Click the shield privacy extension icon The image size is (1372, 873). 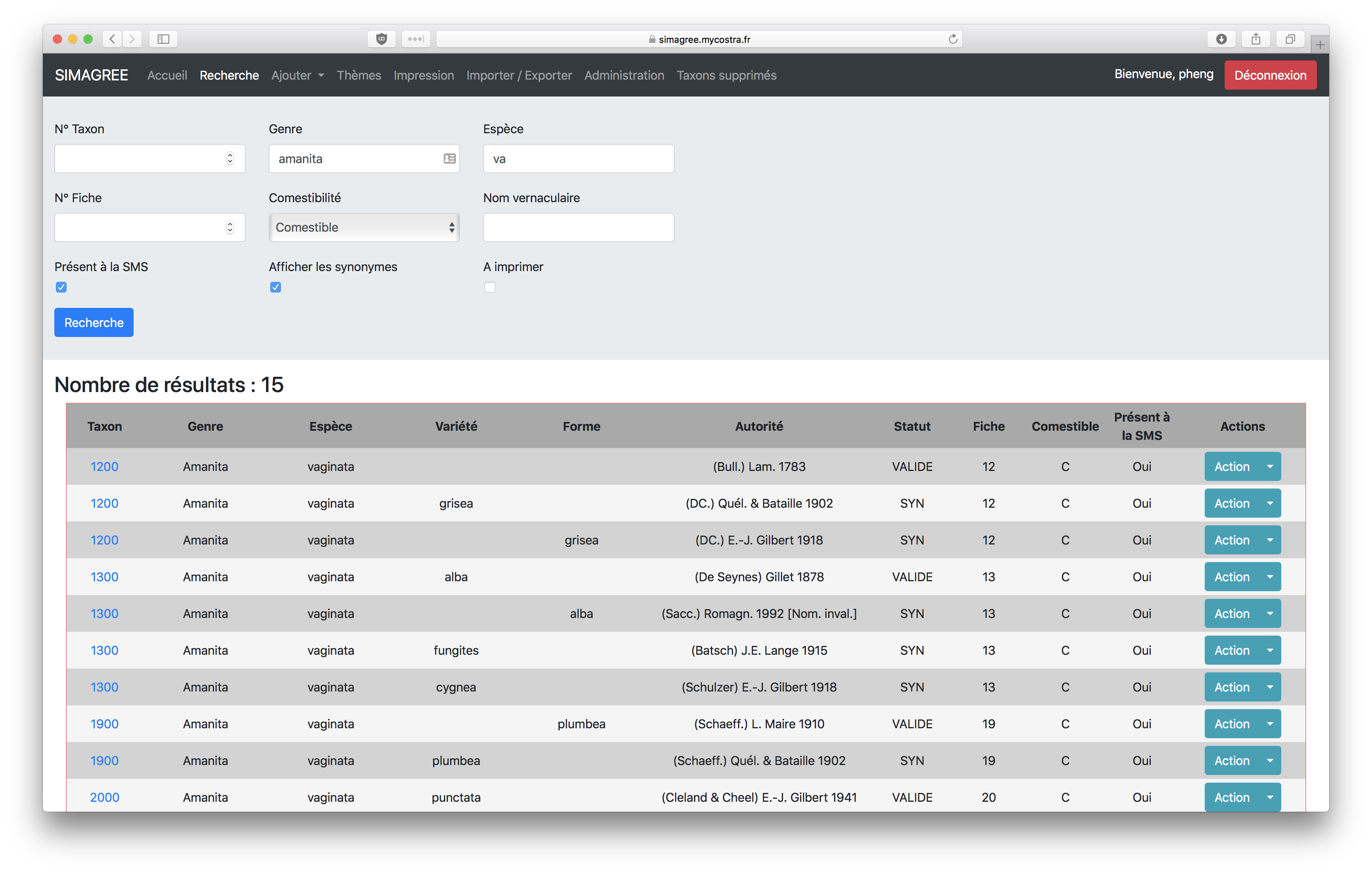[382, 39]
